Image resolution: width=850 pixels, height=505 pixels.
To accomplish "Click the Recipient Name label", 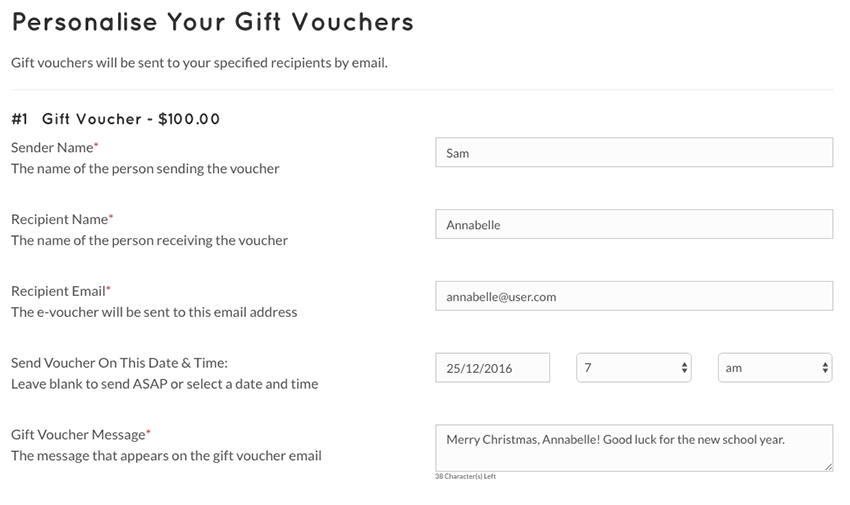I will coord(62,219).
